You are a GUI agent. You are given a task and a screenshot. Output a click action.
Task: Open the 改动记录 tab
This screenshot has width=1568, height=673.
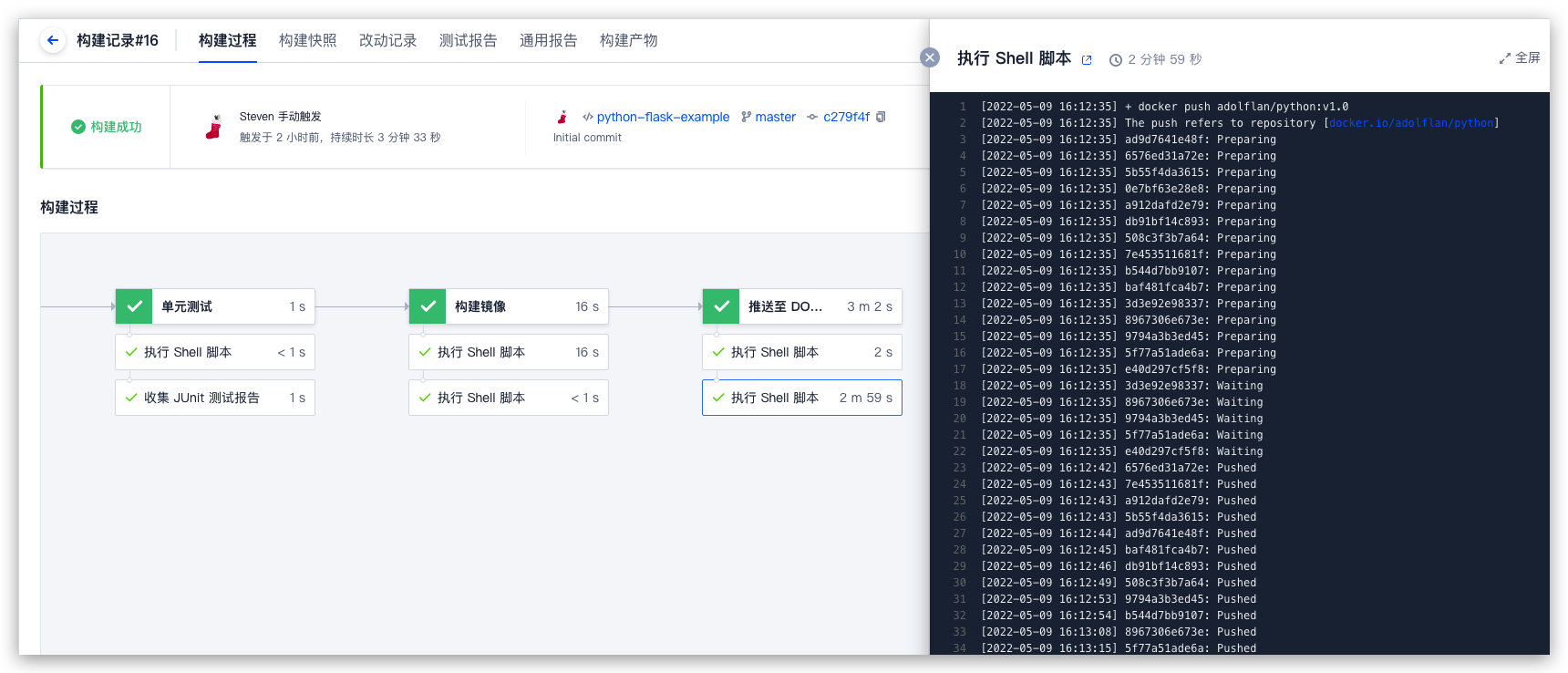(388, 40)
